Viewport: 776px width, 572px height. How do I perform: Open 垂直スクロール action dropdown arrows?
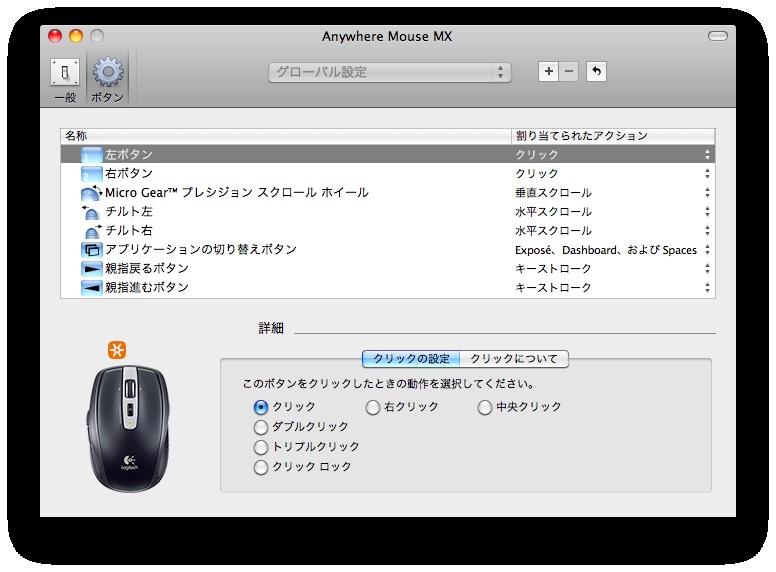coord(707,192)
